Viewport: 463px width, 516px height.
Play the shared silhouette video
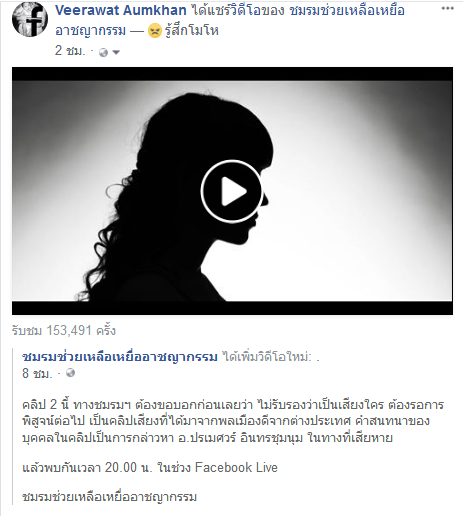click(231, 191)
